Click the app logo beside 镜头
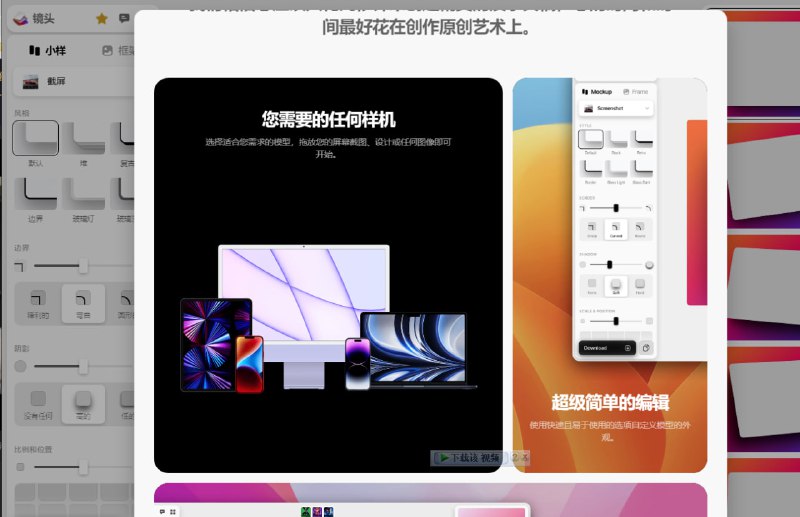Viewport: 800px width, 517px height. (x=21, y=19)
